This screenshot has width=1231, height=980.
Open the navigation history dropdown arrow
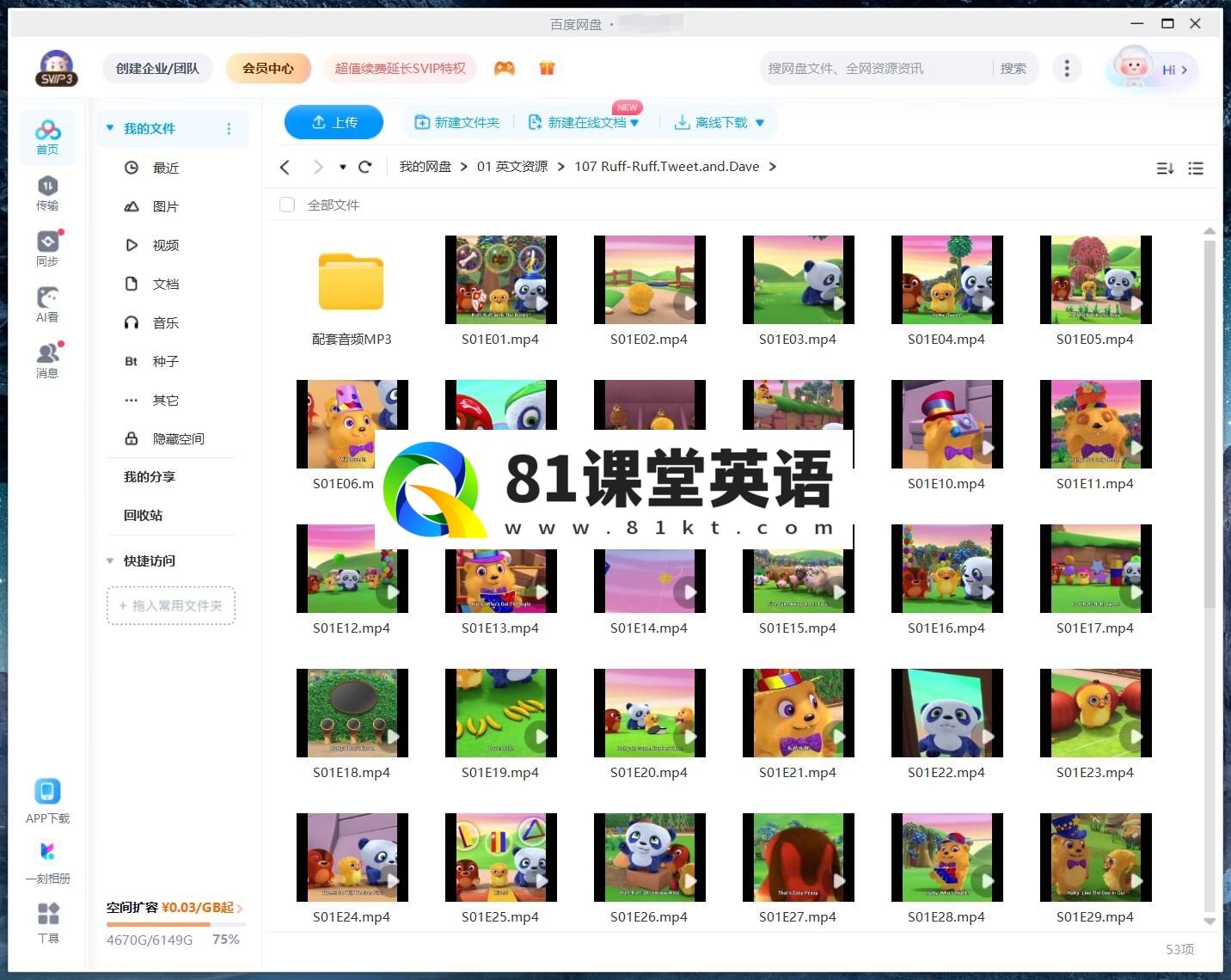tap(342, 168)
